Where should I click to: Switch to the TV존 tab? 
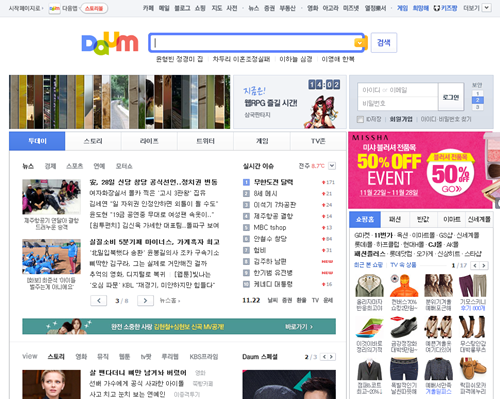click(x=318, y=141)
